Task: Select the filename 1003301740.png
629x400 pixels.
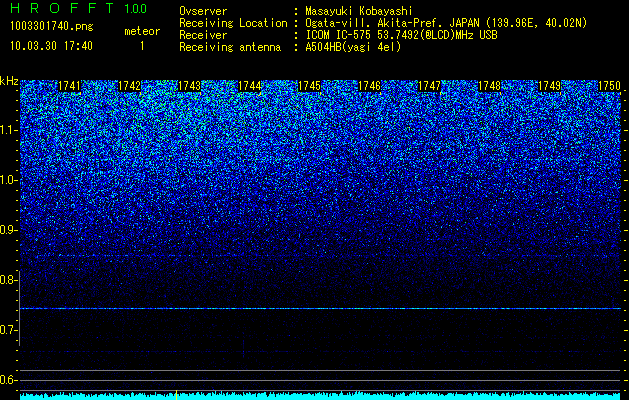Action: pyautogui.click(x=52, y=27)
